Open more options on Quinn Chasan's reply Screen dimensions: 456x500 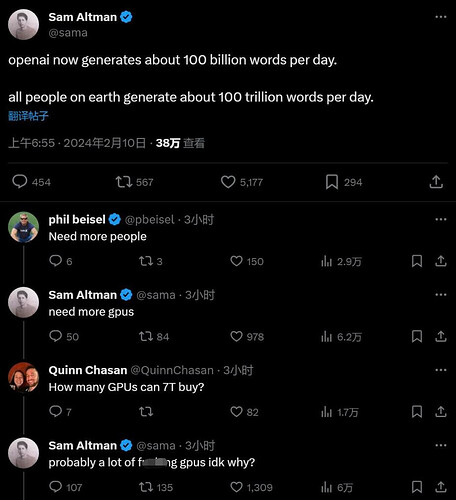[441, 370]
